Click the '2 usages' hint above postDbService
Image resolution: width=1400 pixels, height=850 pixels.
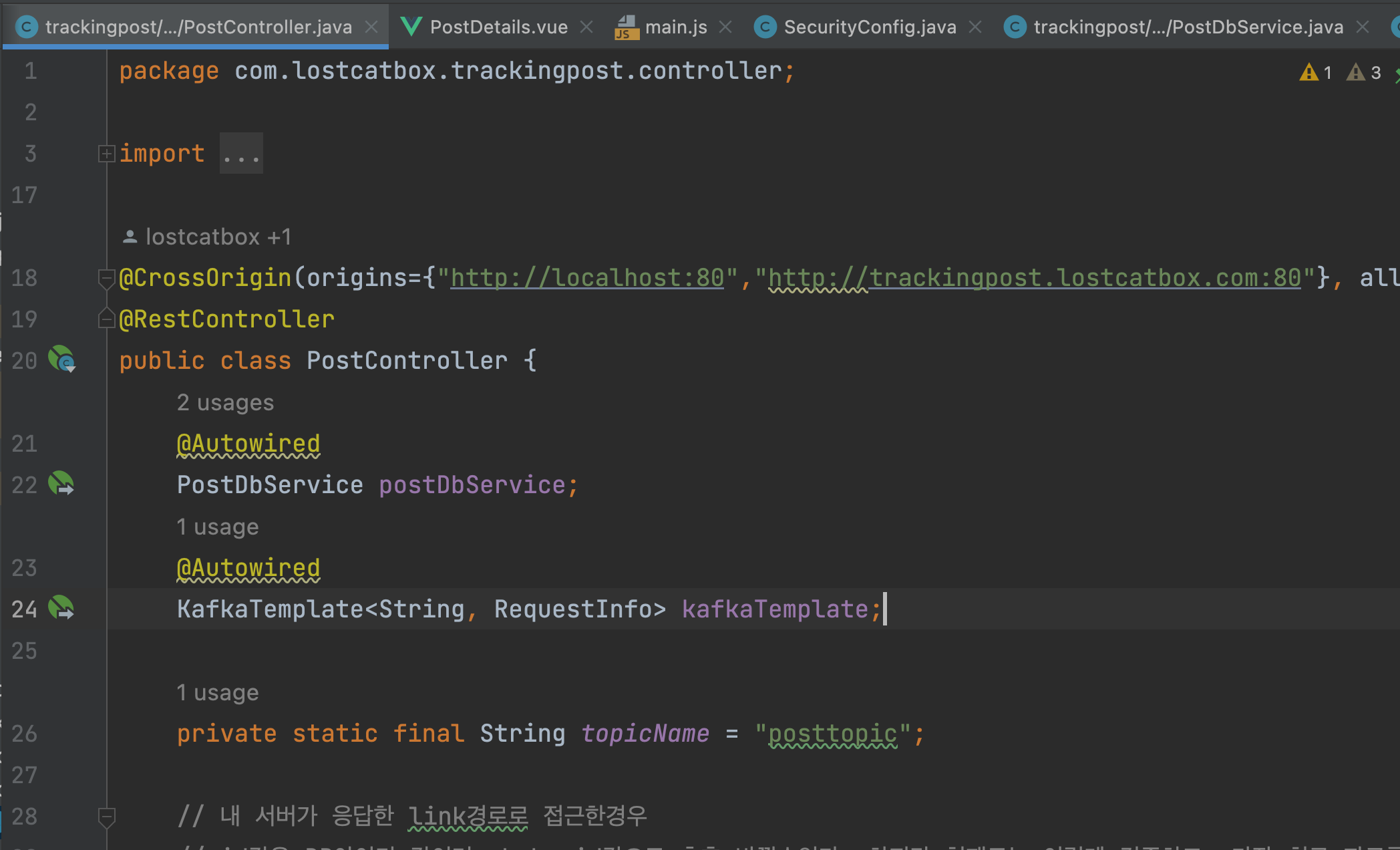[225, 402]
